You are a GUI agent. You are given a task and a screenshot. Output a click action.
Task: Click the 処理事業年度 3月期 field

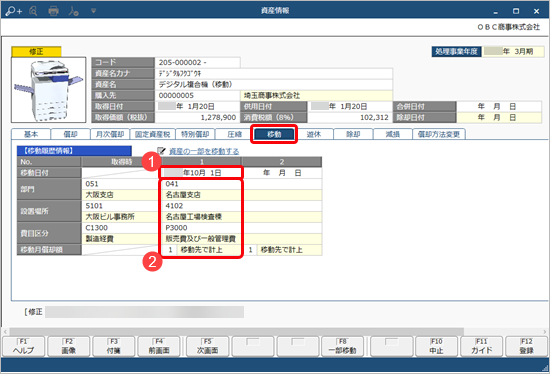(x=513, y=52)
